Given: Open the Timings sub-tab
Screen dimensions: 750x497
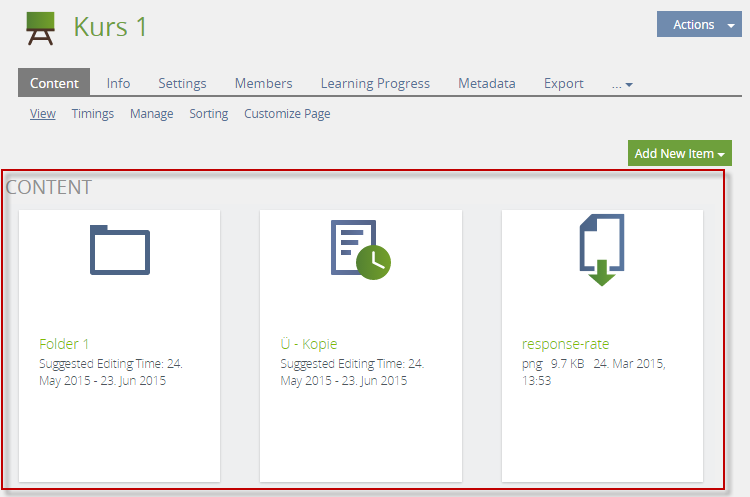Looking at the screenshot, I should pyautogui.click(x=92, y=114).
